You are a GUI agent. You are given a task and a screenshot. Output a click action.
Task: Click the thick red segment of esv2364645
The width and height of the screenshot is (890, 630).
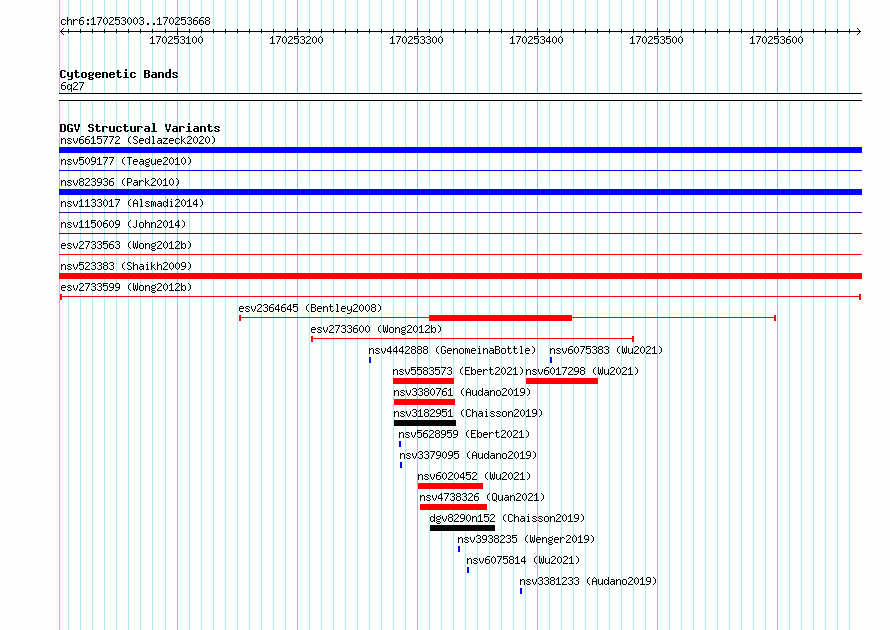point(500,318)
